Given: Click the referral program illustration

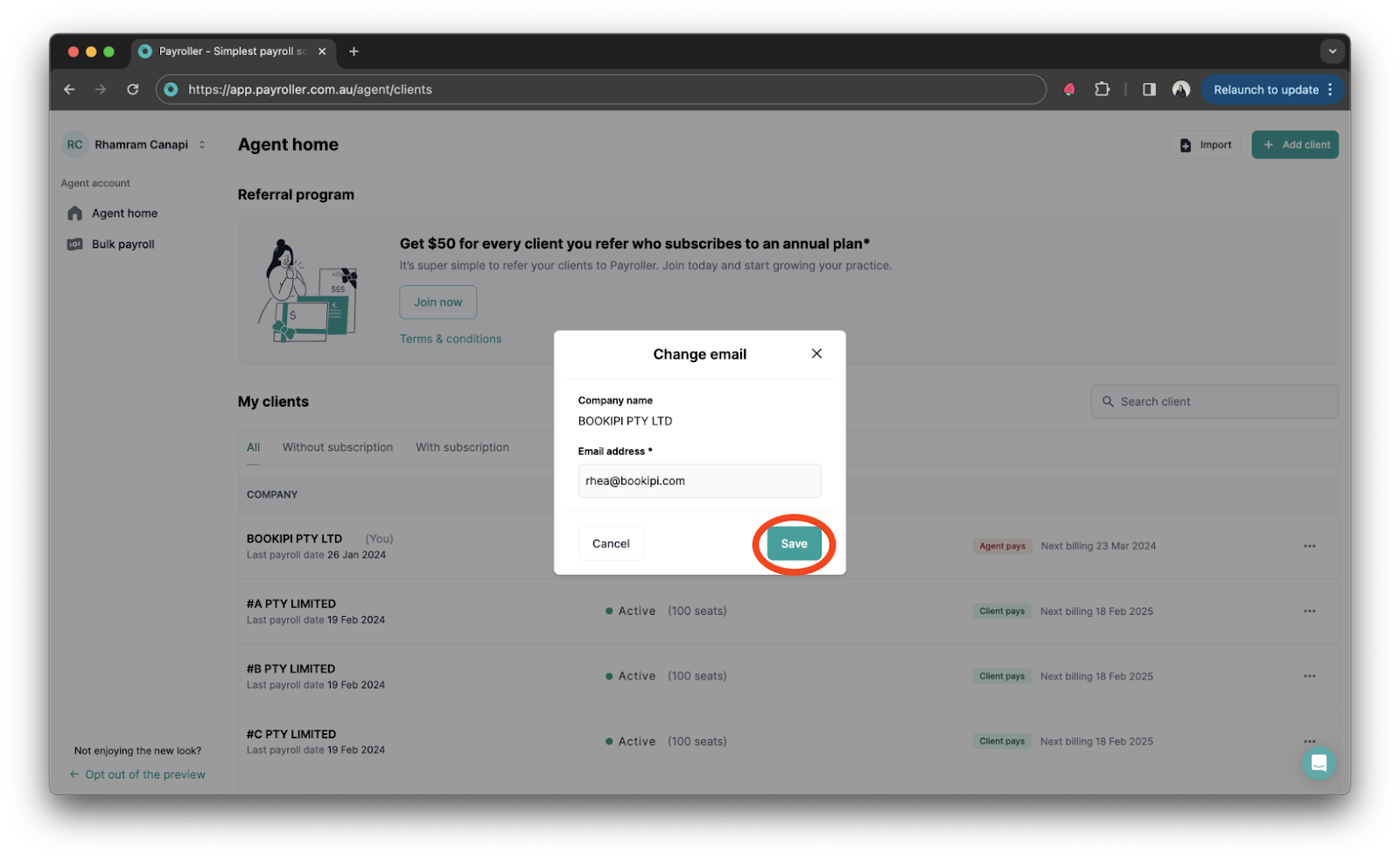Looking at the screenshot, I should coord(308,290).
